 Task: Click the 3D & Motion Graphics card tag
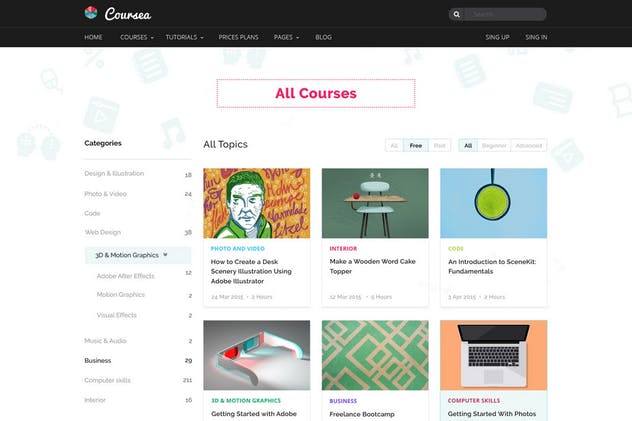[246, 400]
